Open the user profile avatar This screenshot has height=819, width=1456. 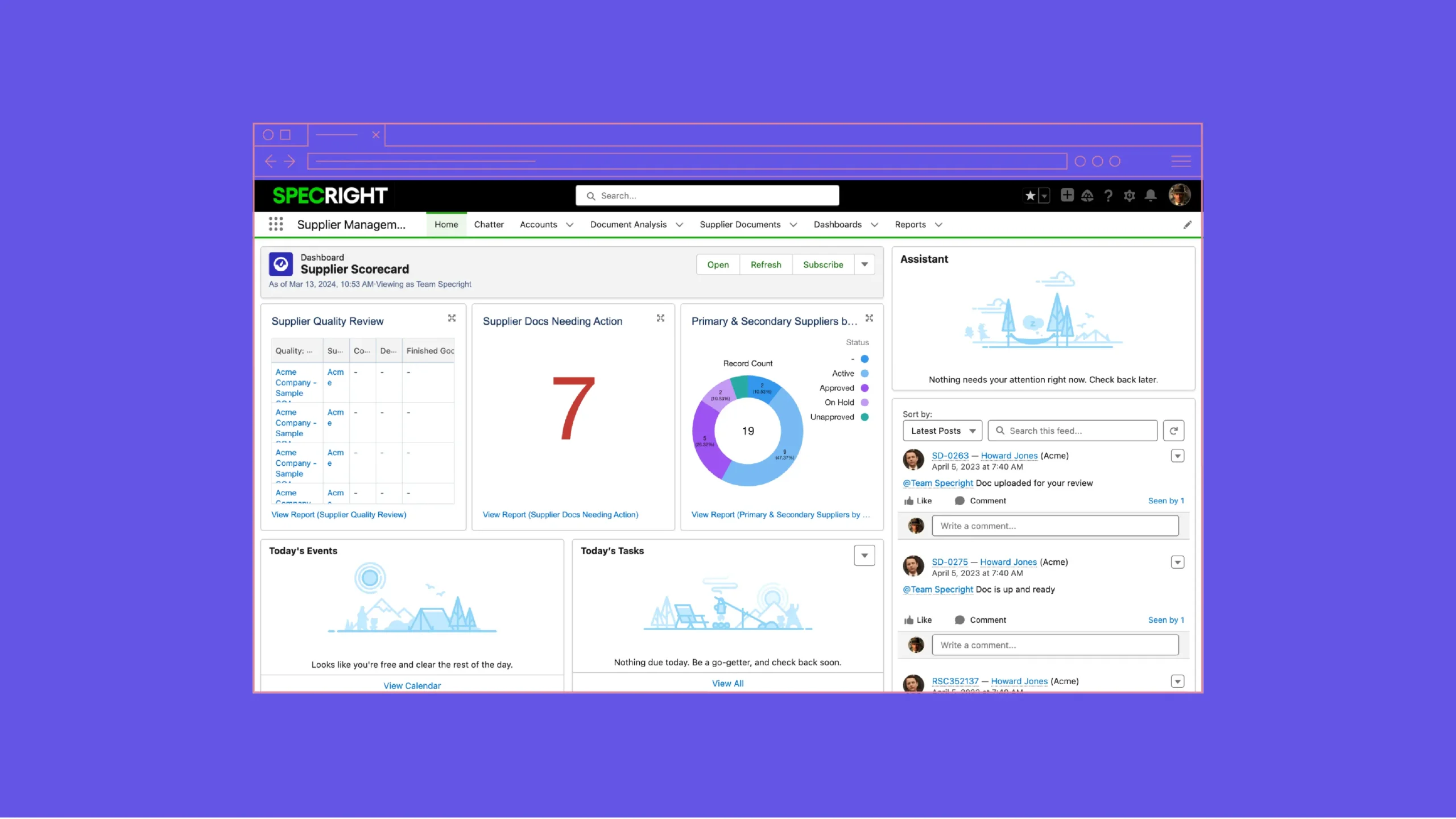click(1180, 195)
